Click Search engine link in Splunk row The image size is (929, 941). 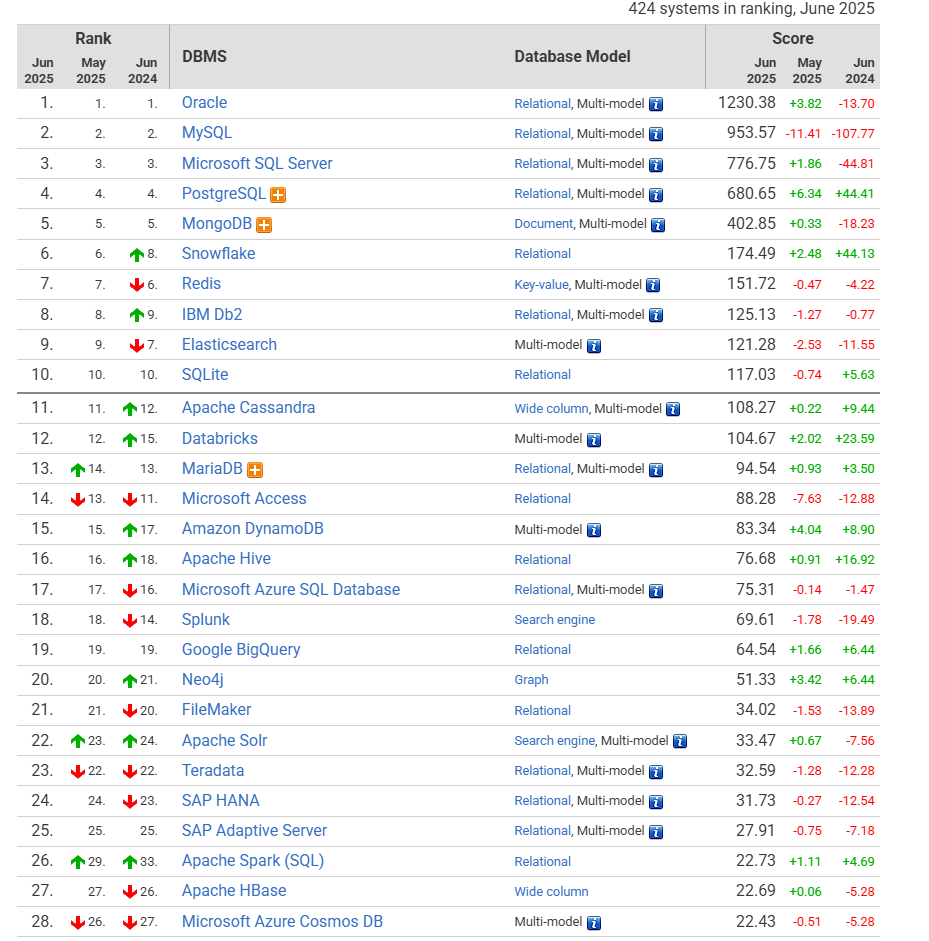(555, 620)
